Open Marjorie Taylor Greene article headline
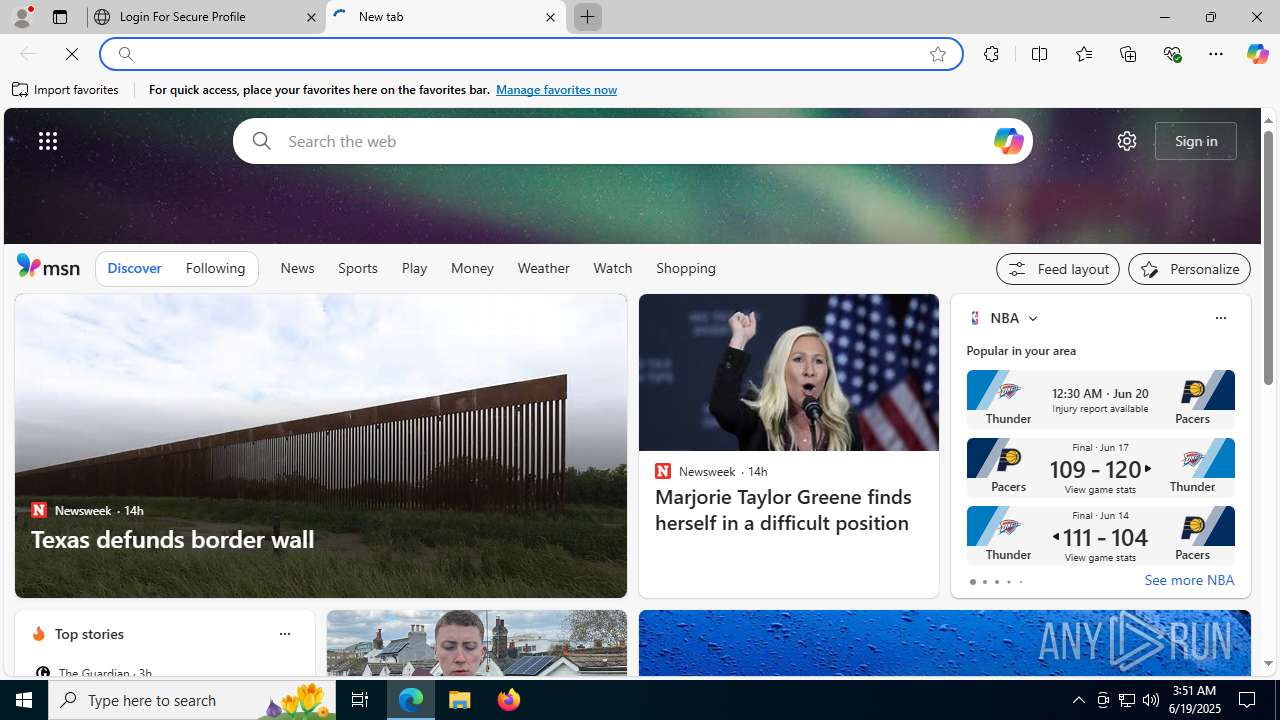Screen dimensions: 1280x720 [x=783, y=510]
